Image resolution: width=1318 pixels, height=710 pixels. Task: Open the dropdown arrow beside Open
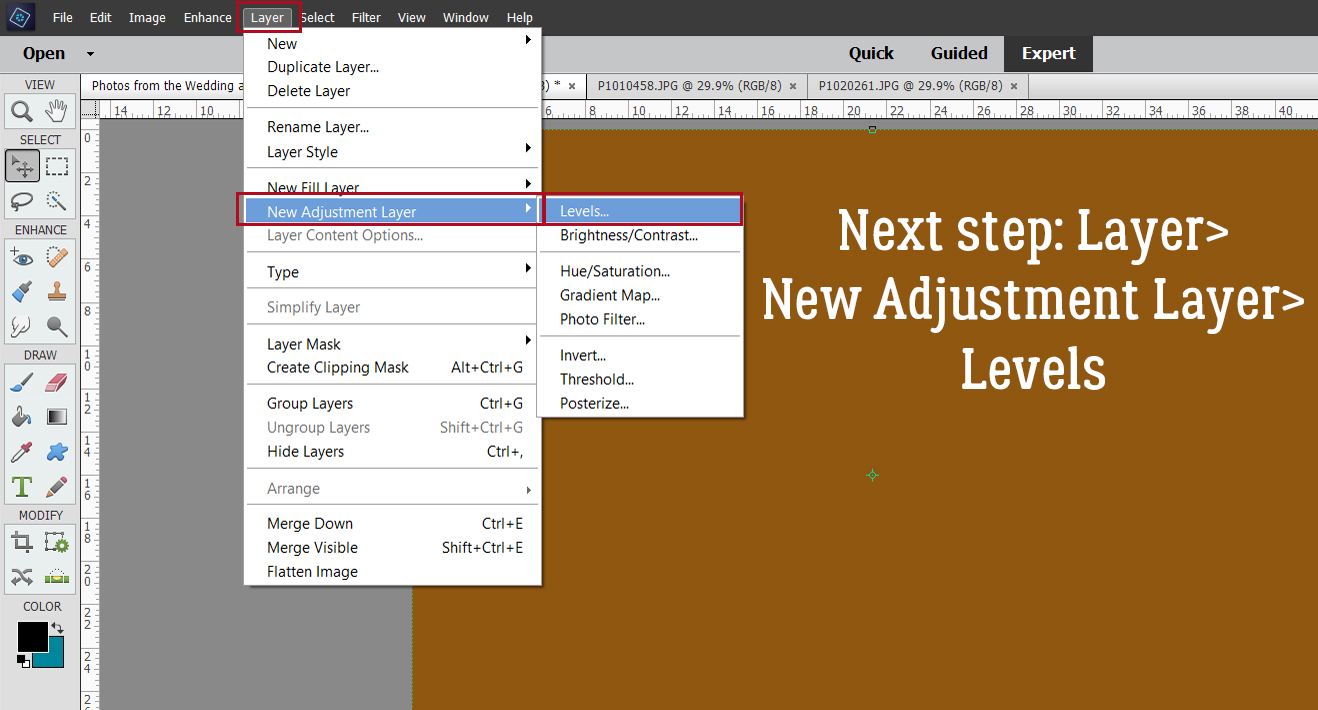tap(90, 54)
